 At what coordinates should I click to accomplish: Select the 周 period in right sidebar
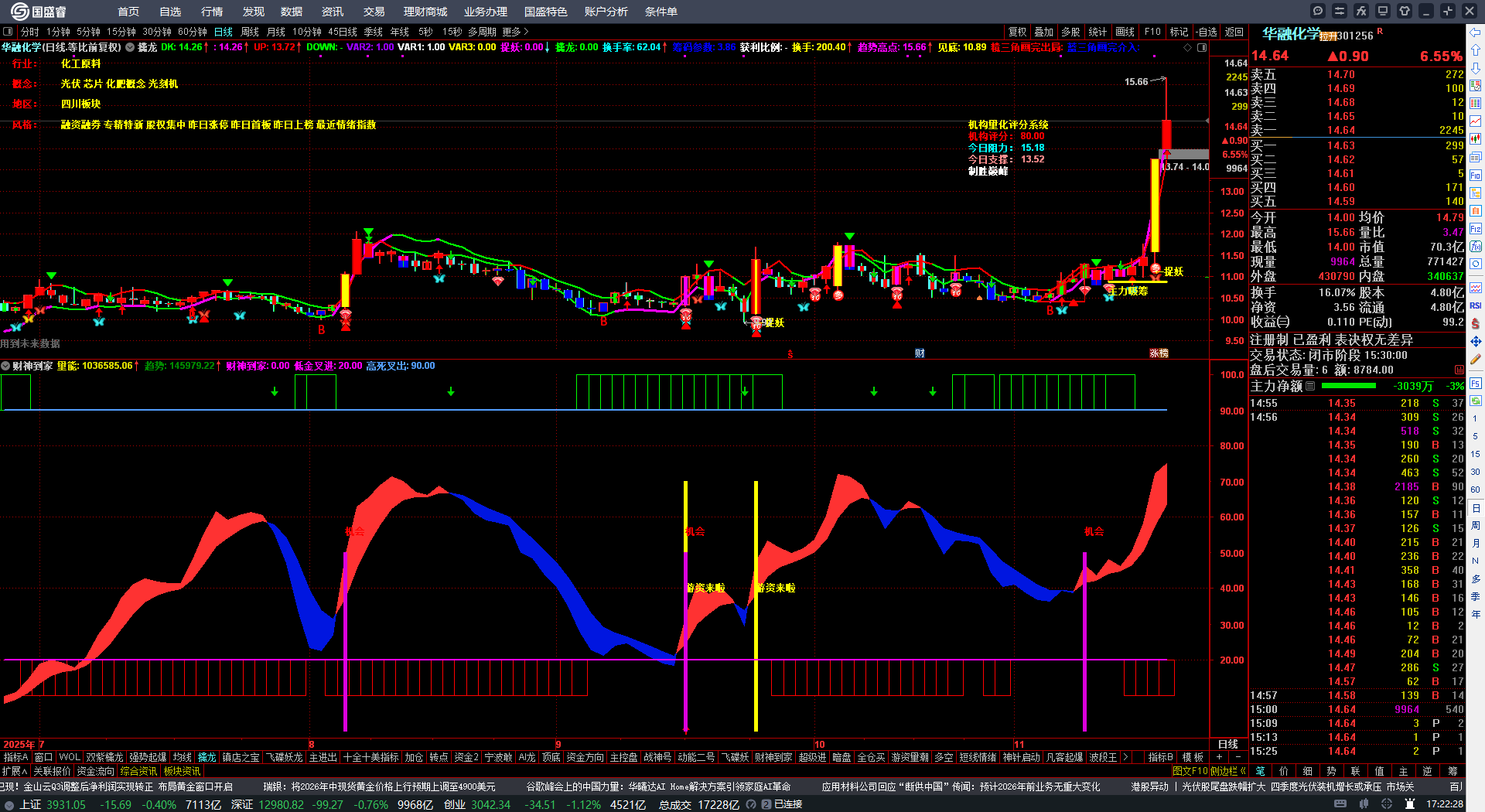coord(1476,526)
